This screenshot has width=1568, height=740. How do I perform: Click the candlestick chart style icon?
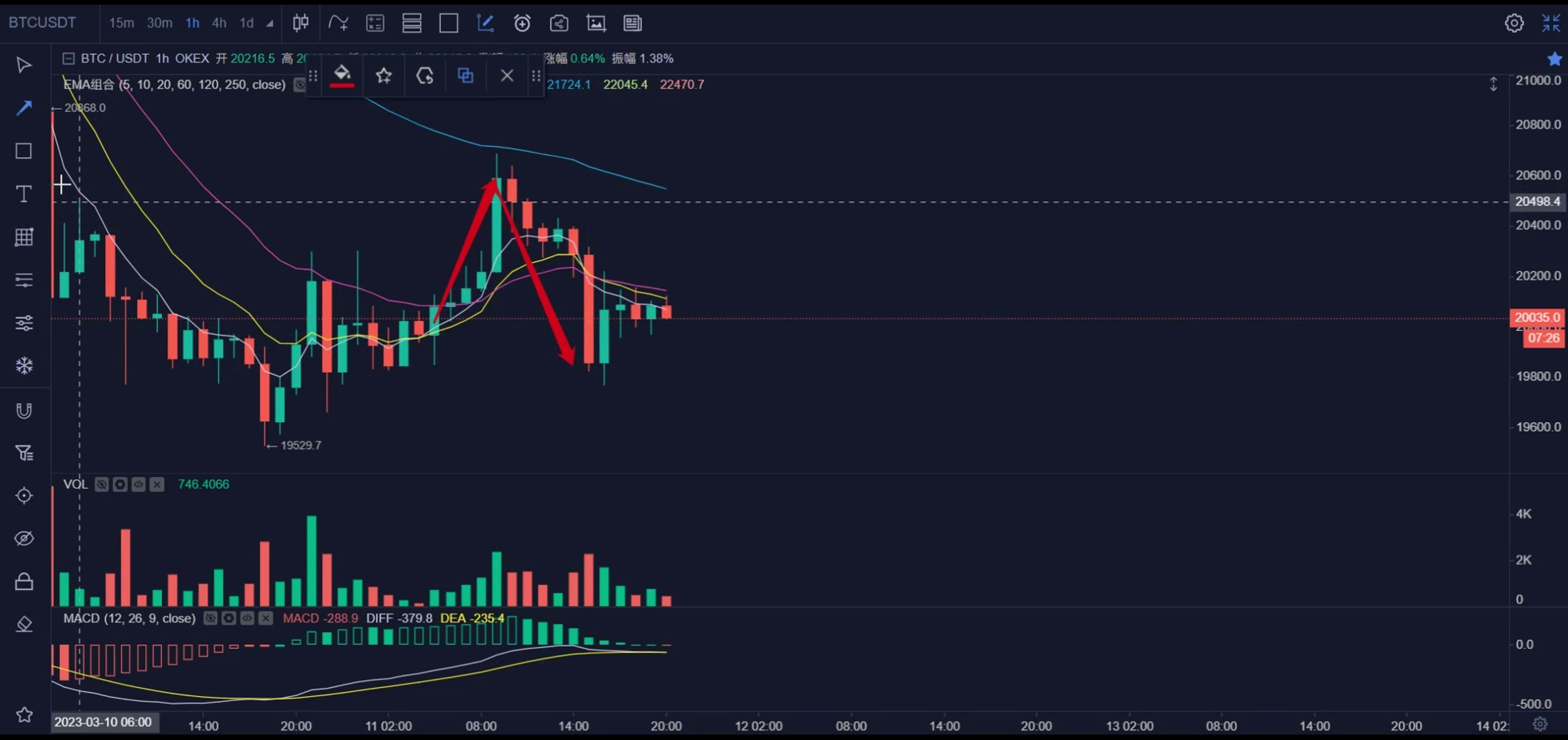(x=300, y=23)
